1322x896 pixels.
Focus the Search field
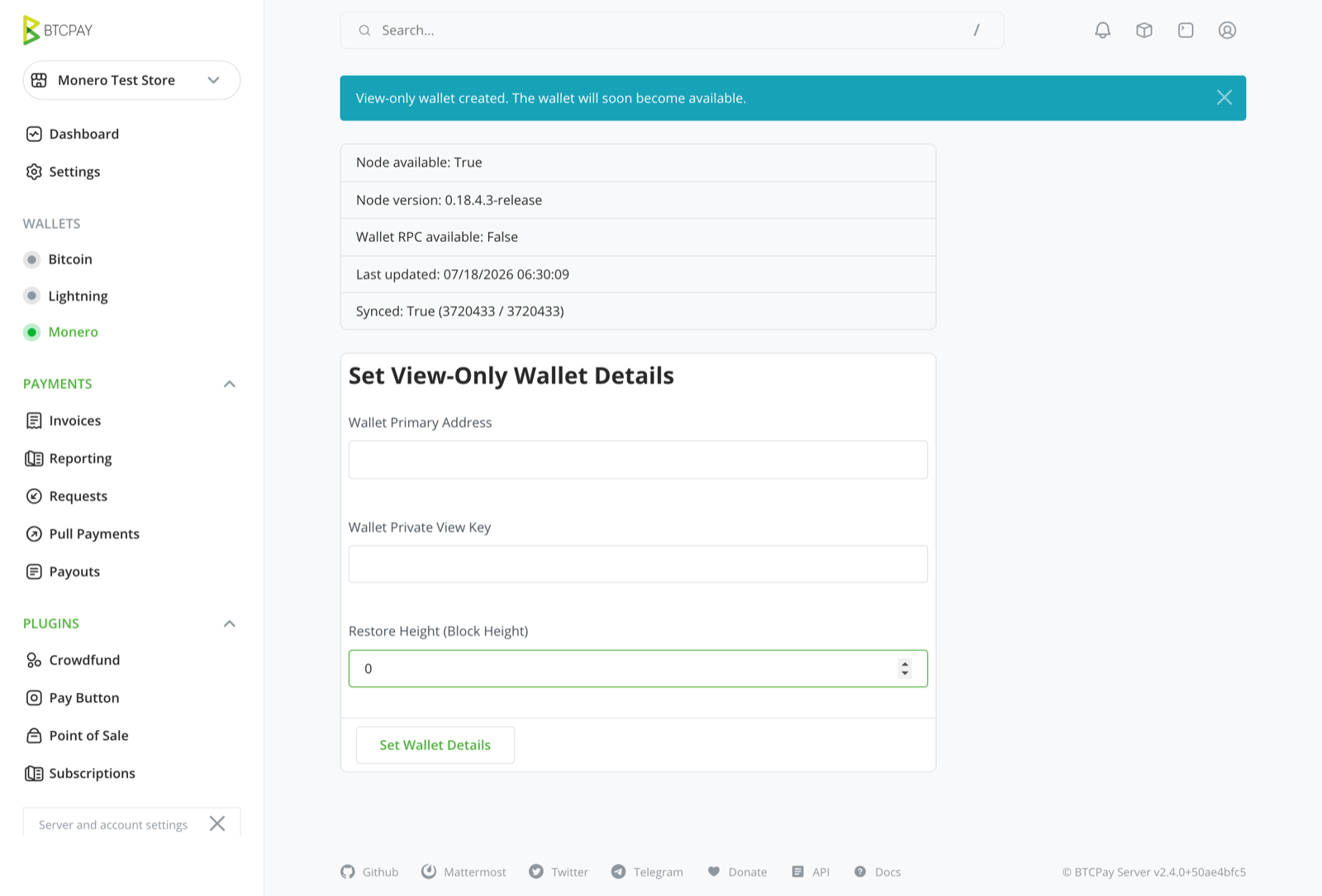click(672, 31)
